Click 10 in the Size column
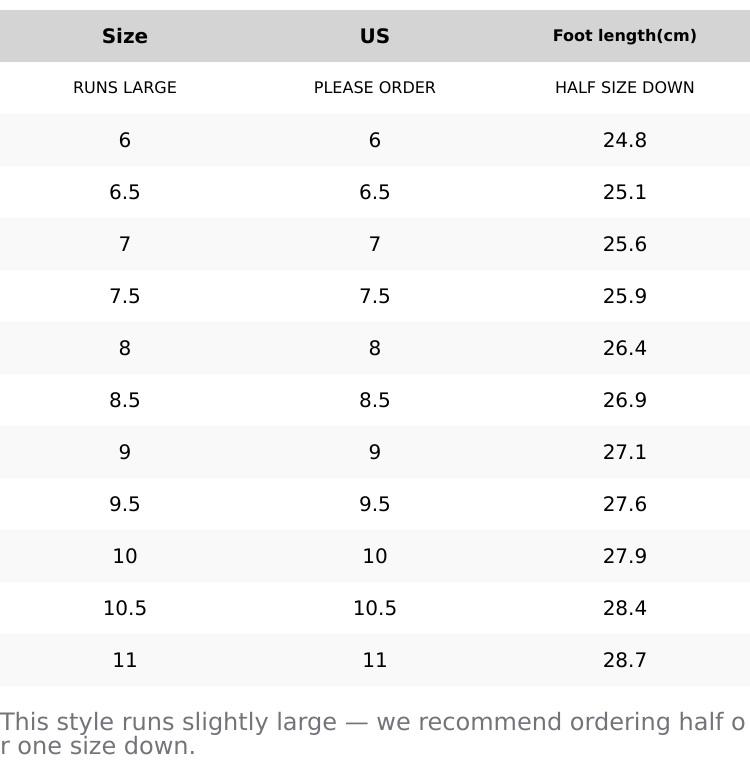750x782 pixels. pos(125,556)
